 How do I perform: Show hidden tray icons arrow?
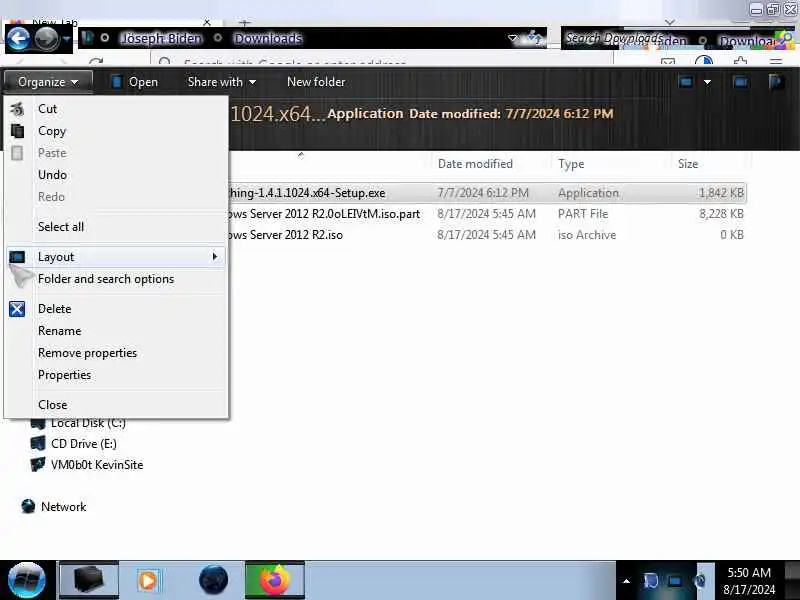pyautogui.click(x=626, y=581)
